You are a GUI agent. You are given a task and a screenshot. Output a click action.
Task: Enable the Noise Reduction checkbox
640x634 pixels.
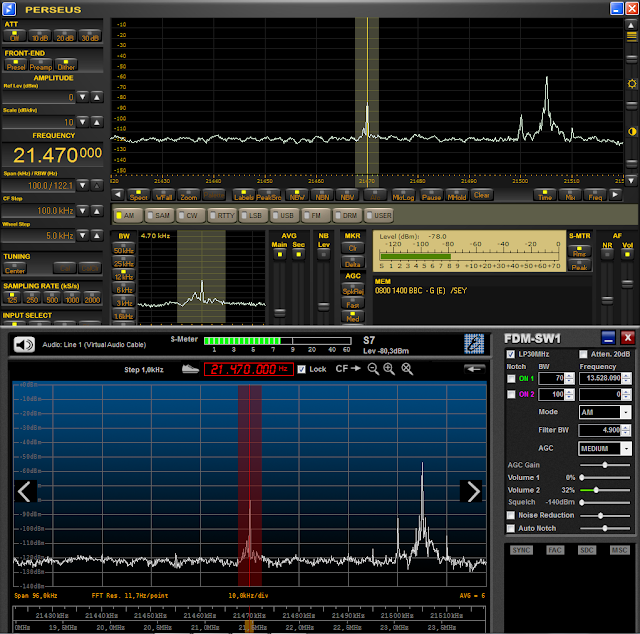tap(511, 515)
